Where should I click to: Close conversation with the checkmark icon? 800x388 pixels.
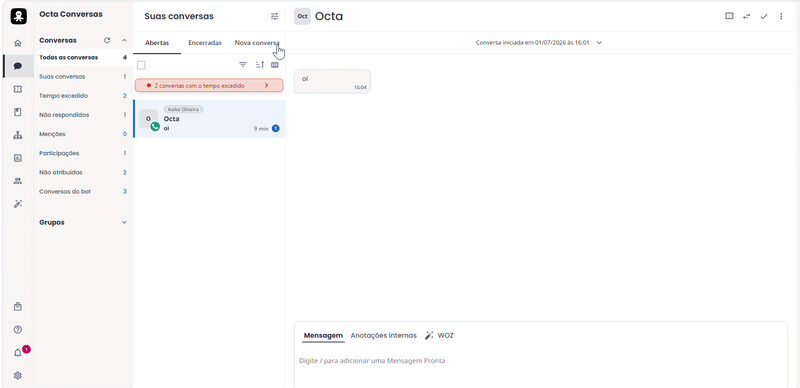(x=764, y=16)
